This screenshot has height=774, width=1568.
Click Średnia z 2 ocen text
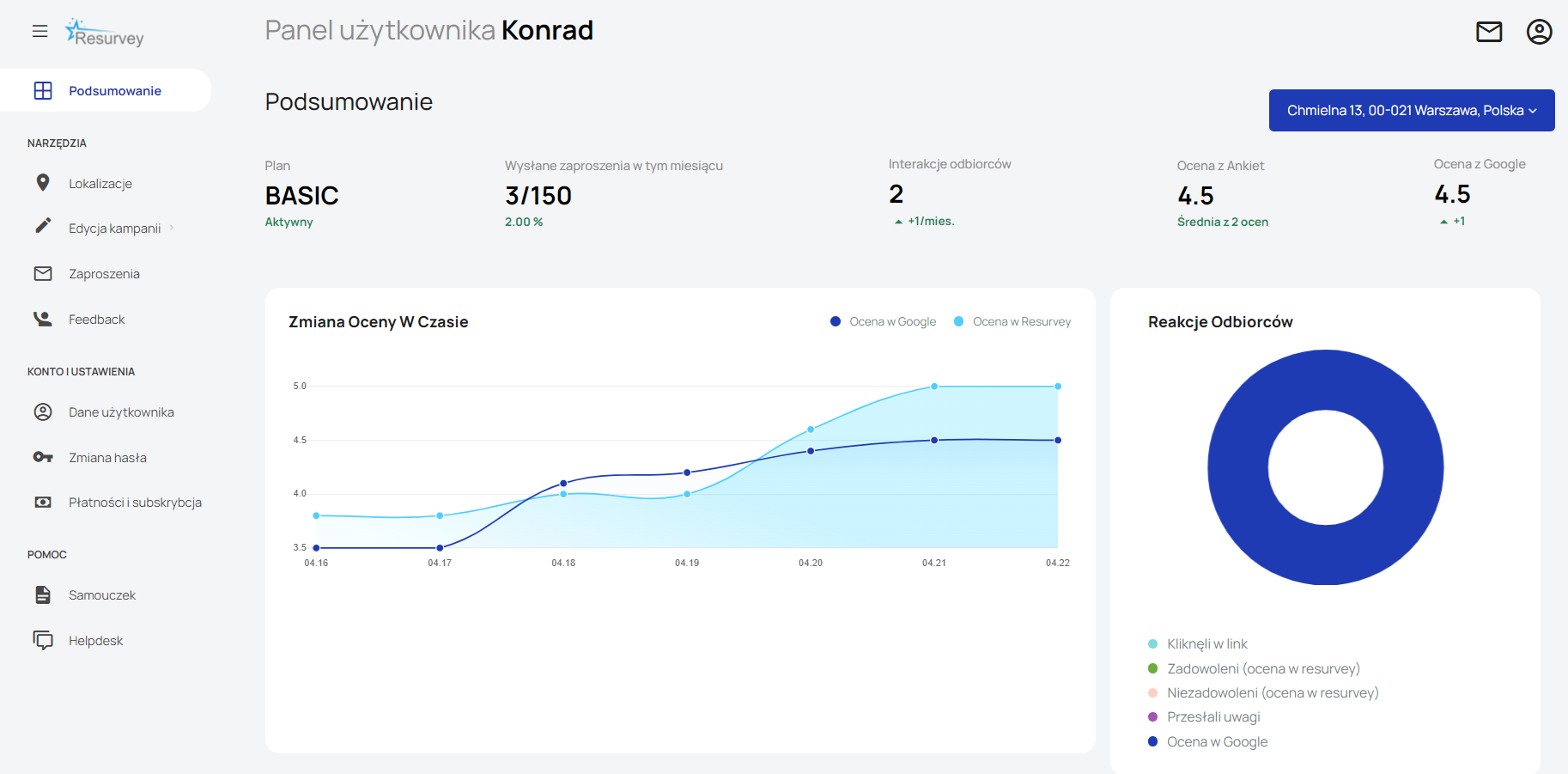1223,222
